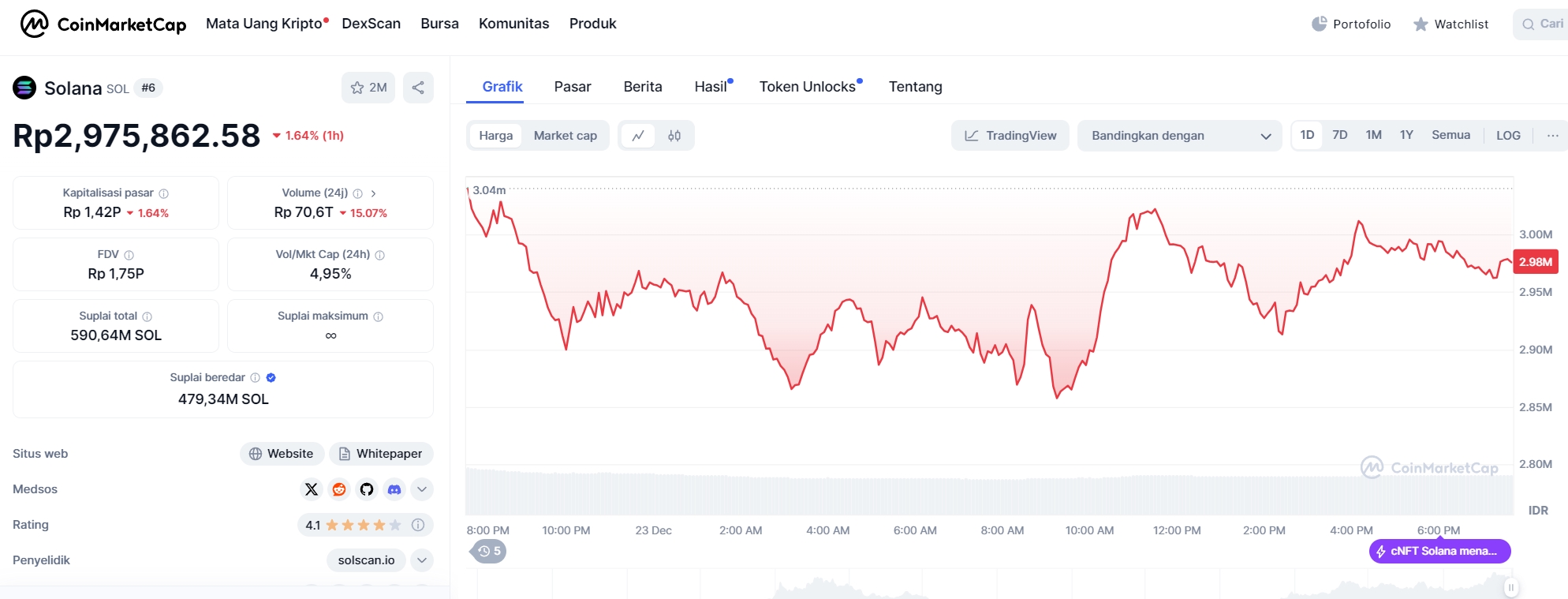
Task: Open Produk menu item
Action: pyautogui.click(x=593, y=24)
